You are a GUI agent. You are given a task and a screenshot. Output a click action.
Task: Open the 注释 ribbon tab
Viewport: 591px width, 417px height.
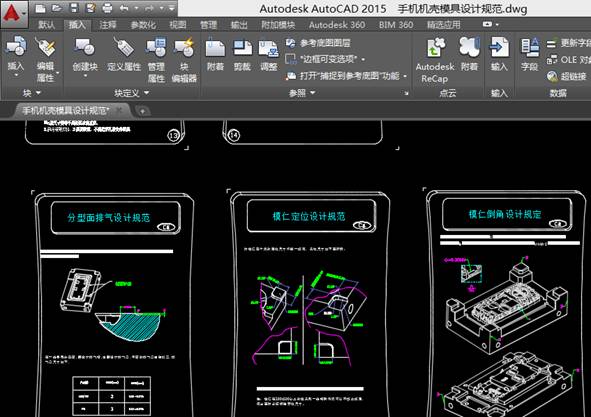(x=108, y=25)
